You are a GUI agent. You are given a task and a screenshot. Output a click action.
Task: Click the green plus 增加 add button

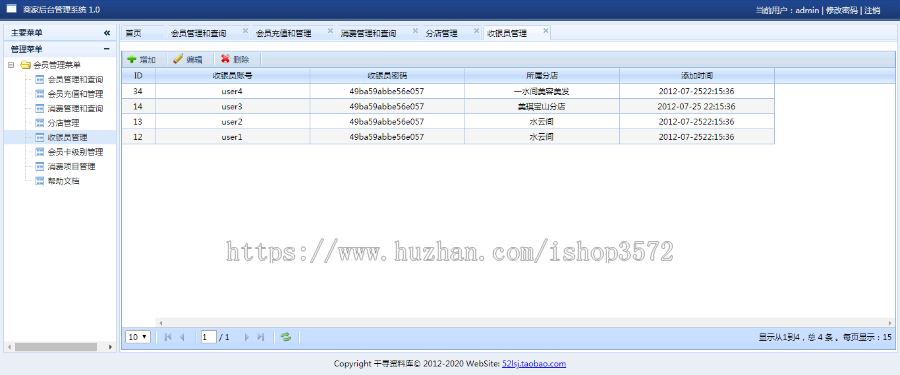(x=141, y=59)
